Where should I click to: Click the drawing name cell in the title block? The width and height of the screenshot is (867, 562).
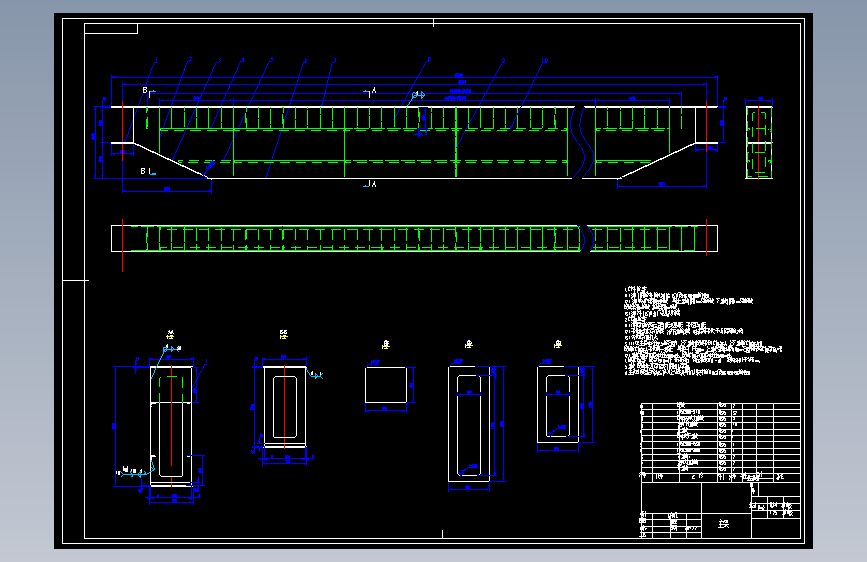[x=726, y=524]
